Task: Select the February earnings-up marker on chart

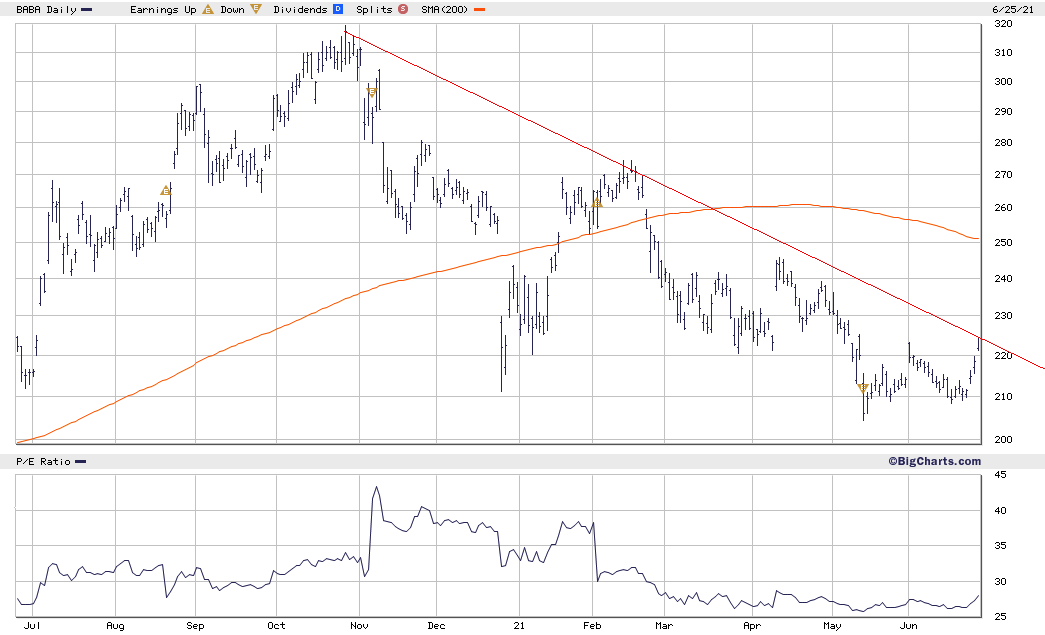Action: 597,203
